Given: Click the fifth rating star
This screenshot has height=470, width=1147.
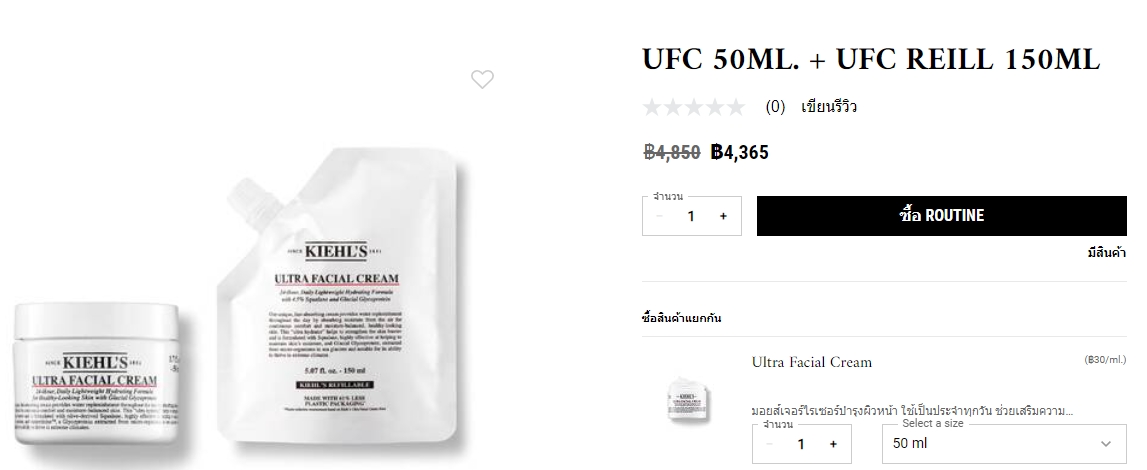Looking at the screenshot, I should pyautogui.click(x=735, y=108).
